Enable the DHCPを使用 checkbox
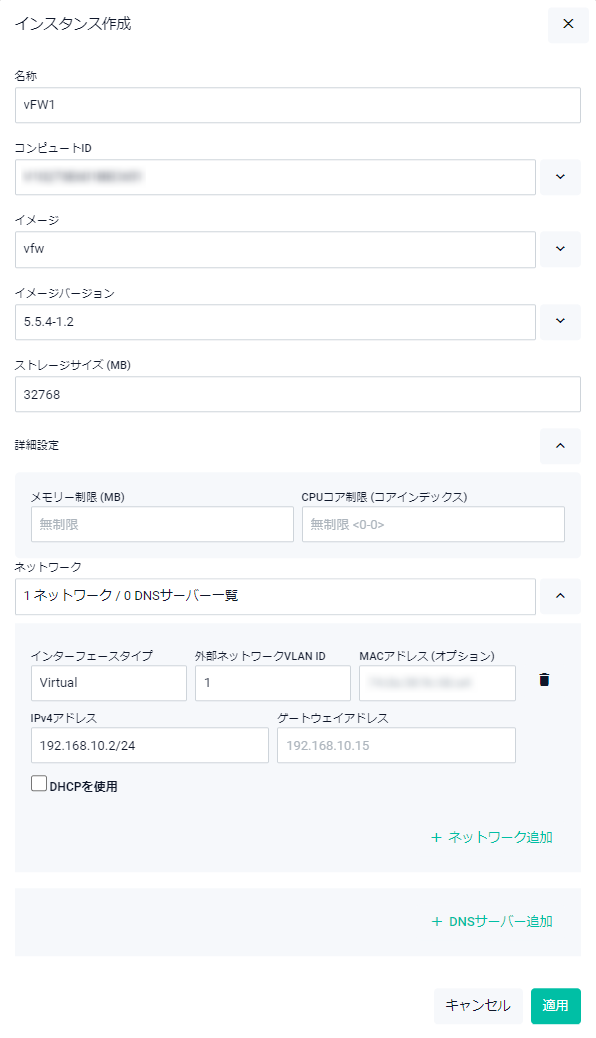596x1038 pixels. tap(39, 784)
